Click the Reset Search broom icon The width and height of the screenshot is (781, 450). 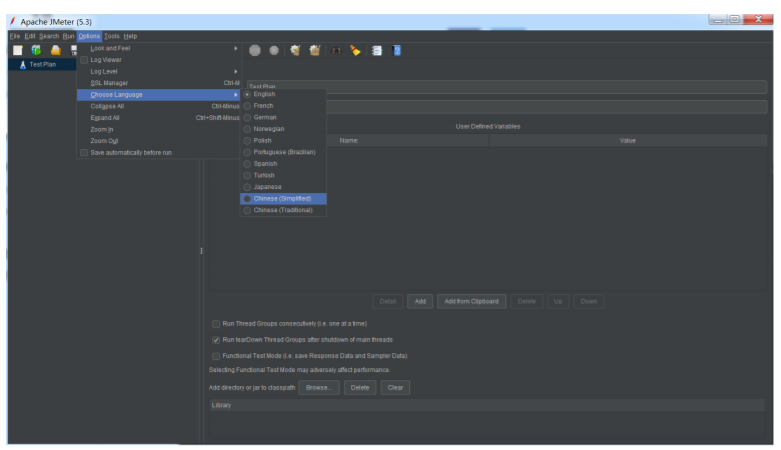[x=355, y=50]
